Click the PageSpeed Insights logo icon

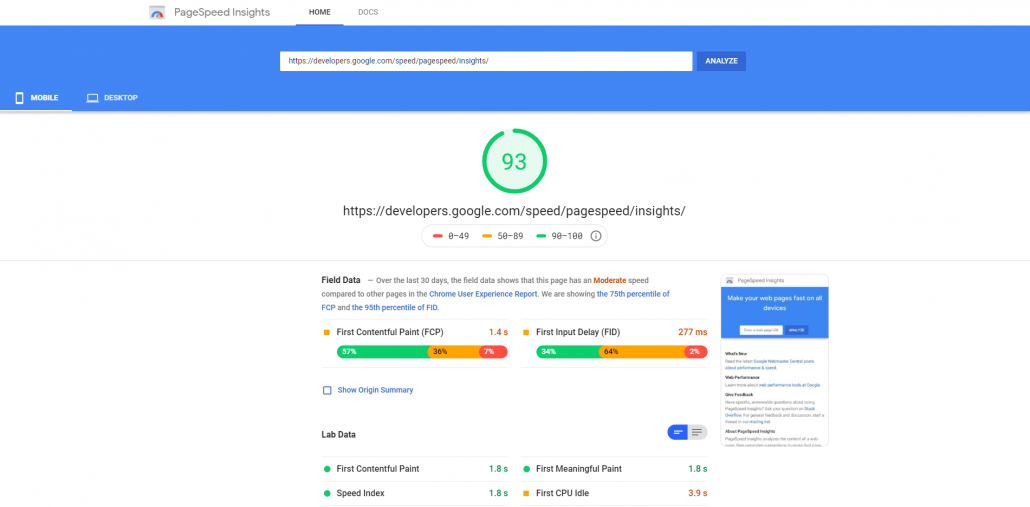[x=157, y=13]
